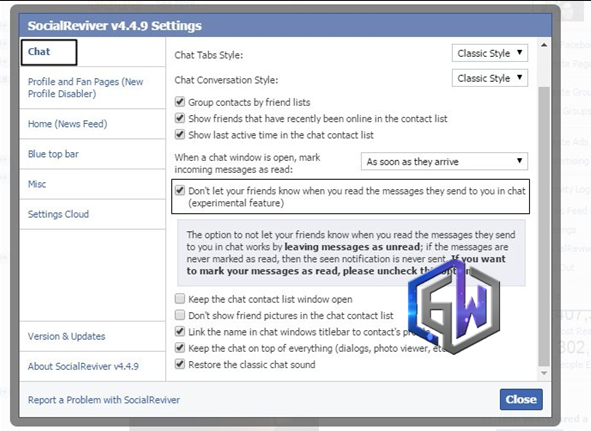This screenshot has height=431, width=591.
Task: Click the 'Chat Tabs Style:' label
Action: (208, 55)
